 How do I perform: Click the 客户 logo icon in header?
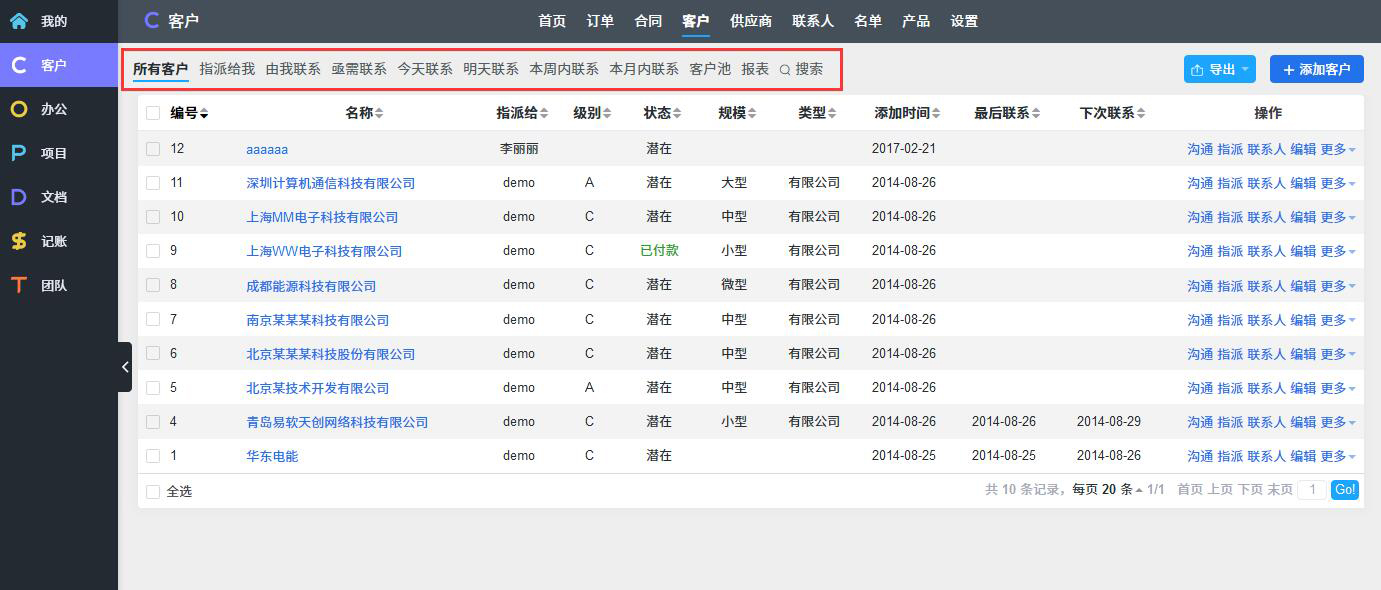pos(151,20)
